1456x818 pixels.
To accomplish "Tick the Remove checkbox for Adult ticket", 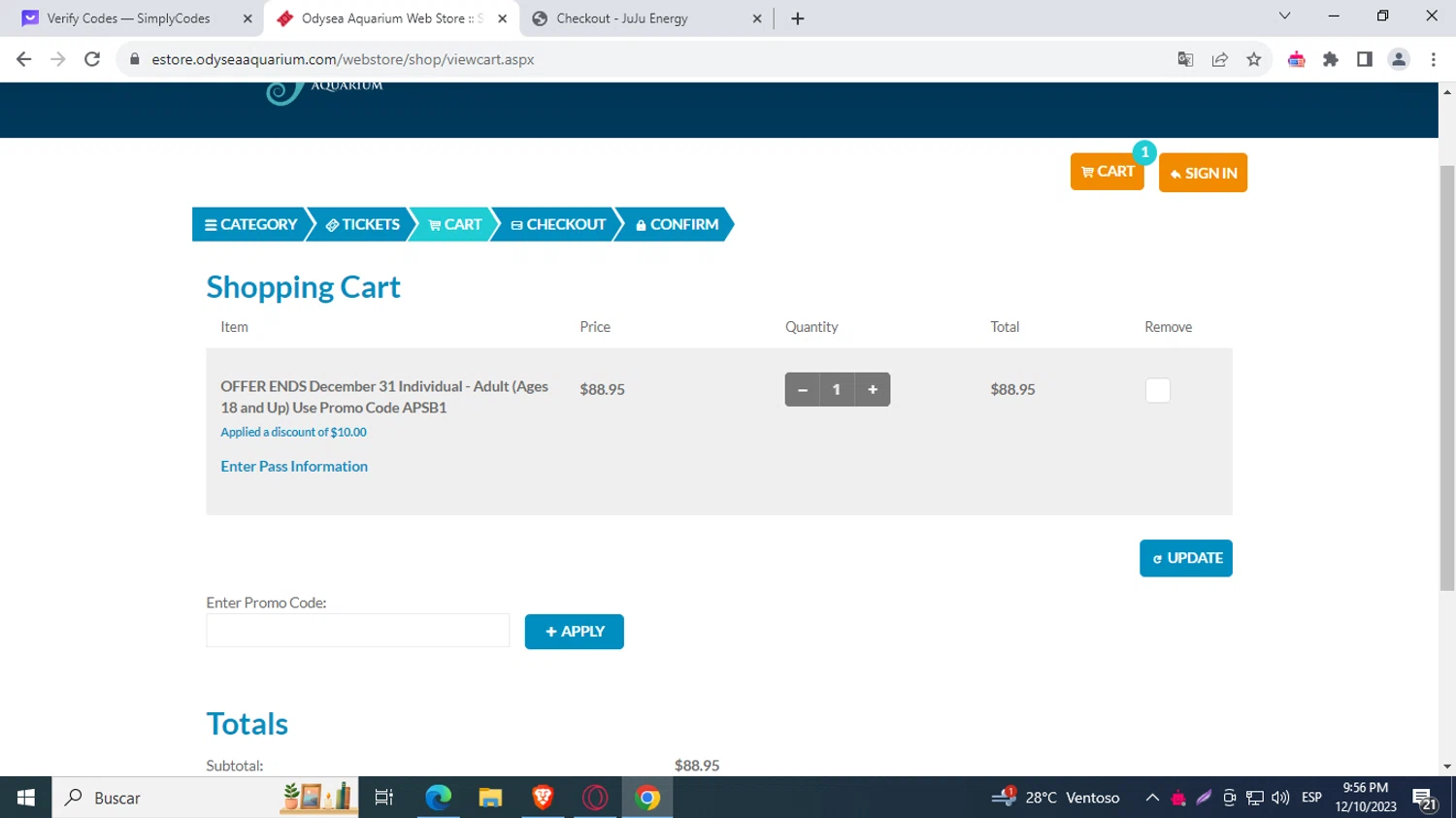I will coord(1157,390).
